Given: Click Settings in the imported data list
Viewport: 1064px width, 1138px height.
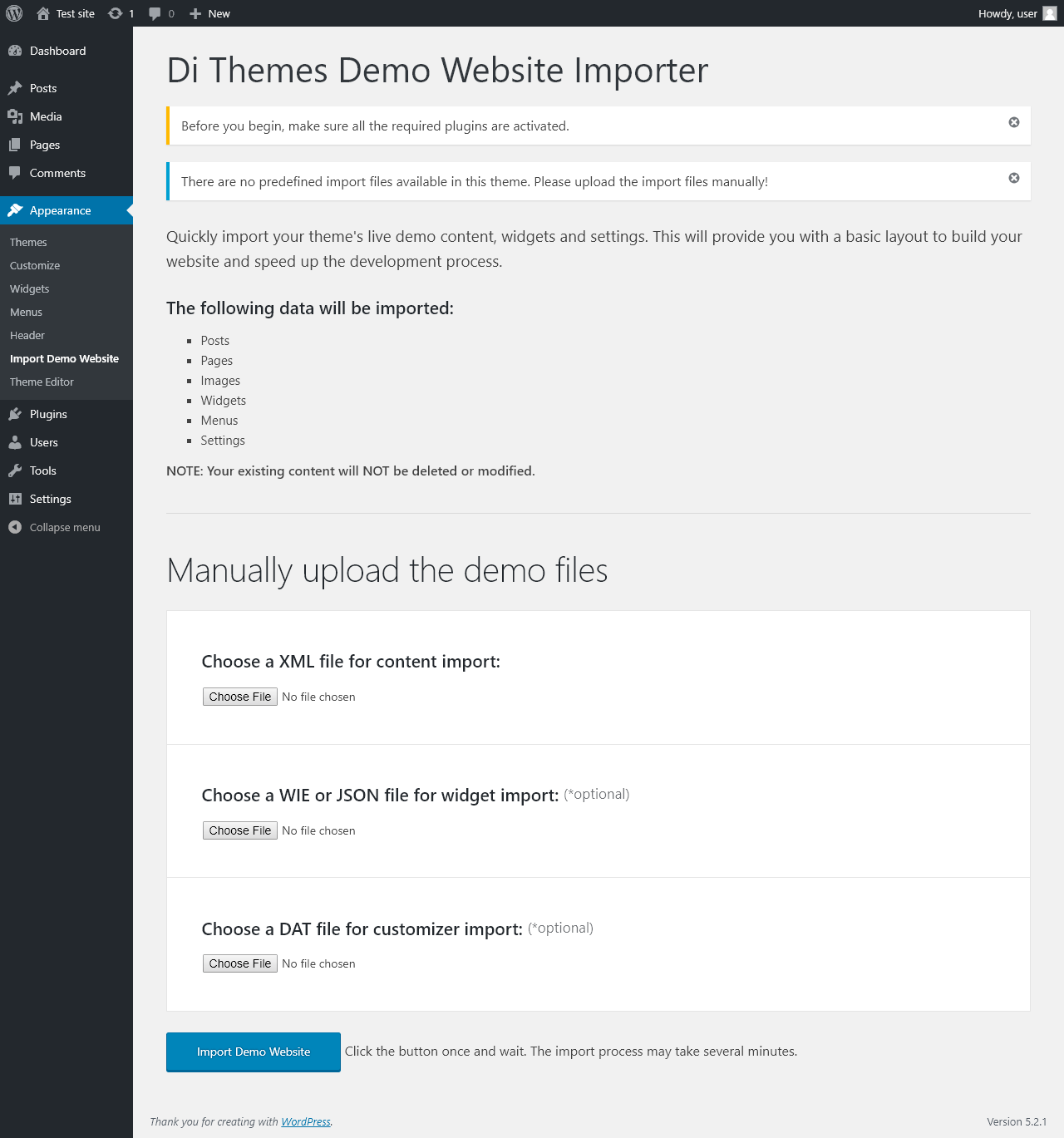Looking at the screenshot, I should point(223,441).
